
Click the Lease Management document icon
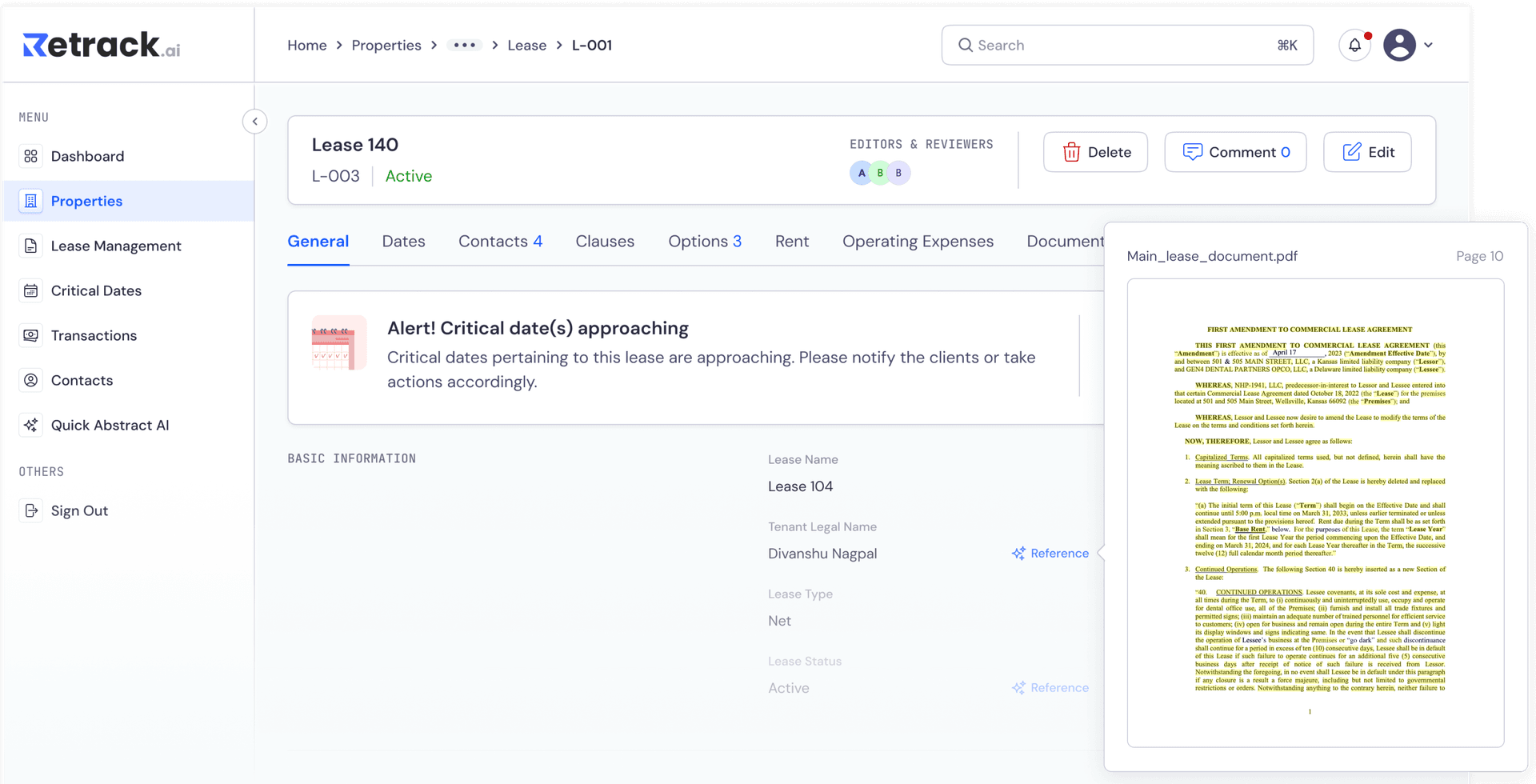point(31,246)
